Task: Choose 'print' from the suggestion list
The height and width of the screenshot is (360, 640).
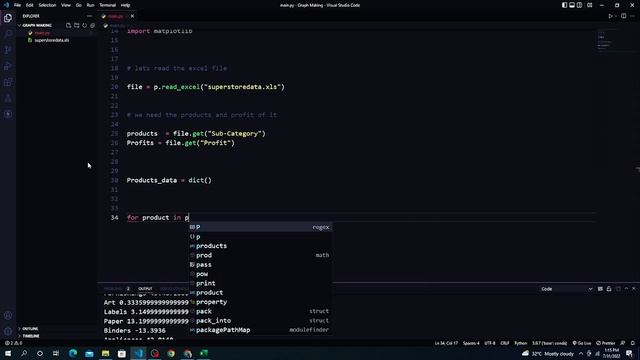Action: (260, 283)
